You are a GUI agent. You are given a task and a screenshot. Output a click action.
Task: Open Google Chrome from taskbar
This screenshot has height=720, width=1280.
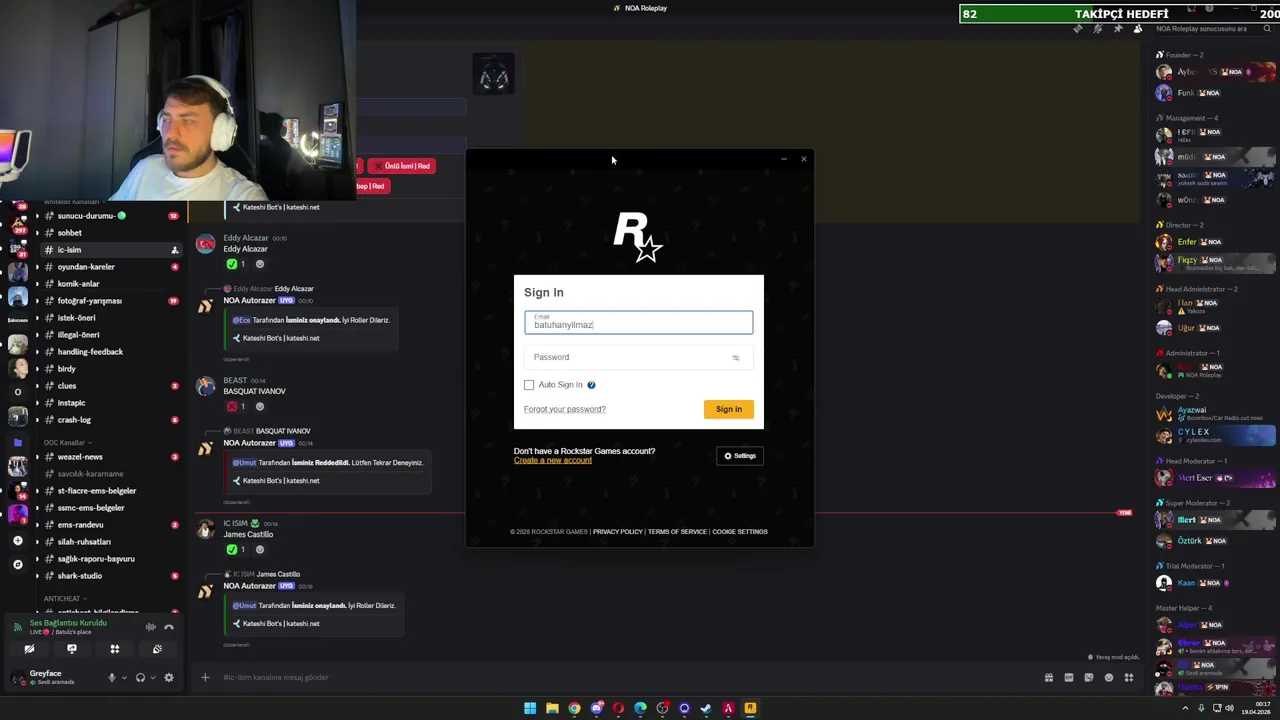point(574,709)
